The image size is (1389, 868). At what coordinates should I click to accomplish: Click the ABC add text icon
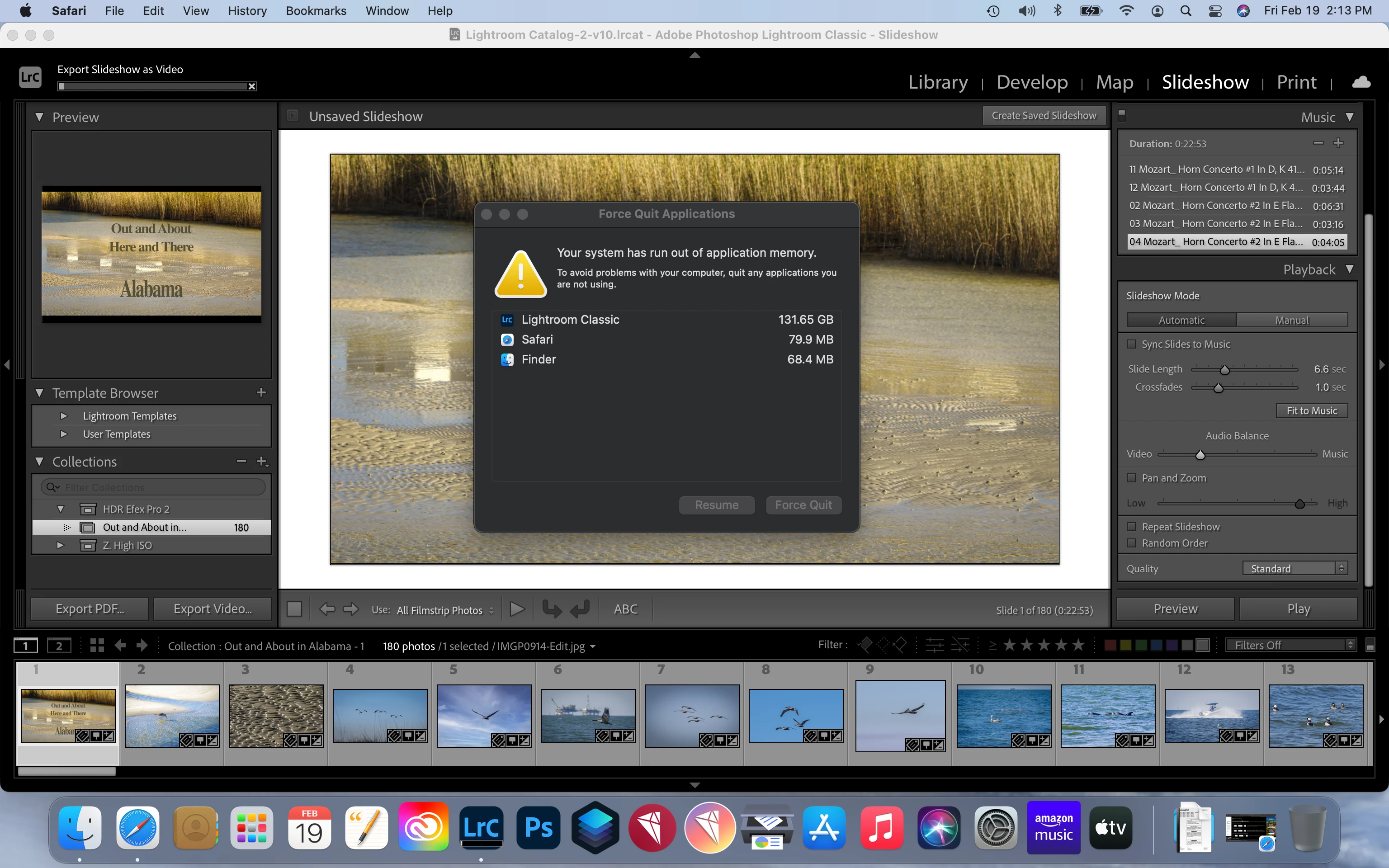pyautogui.click(x=625, y=609)
